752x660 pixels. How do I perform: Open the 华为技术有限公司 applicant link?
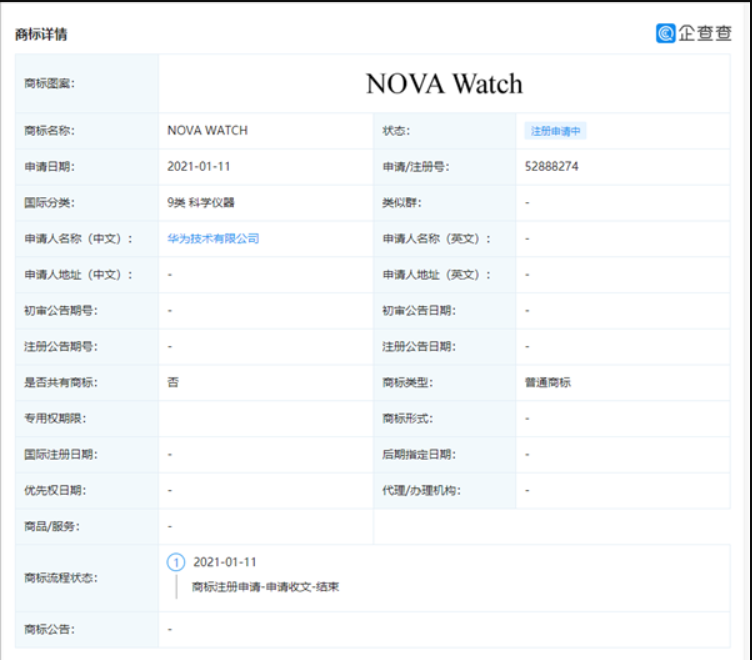coord(213,238)
